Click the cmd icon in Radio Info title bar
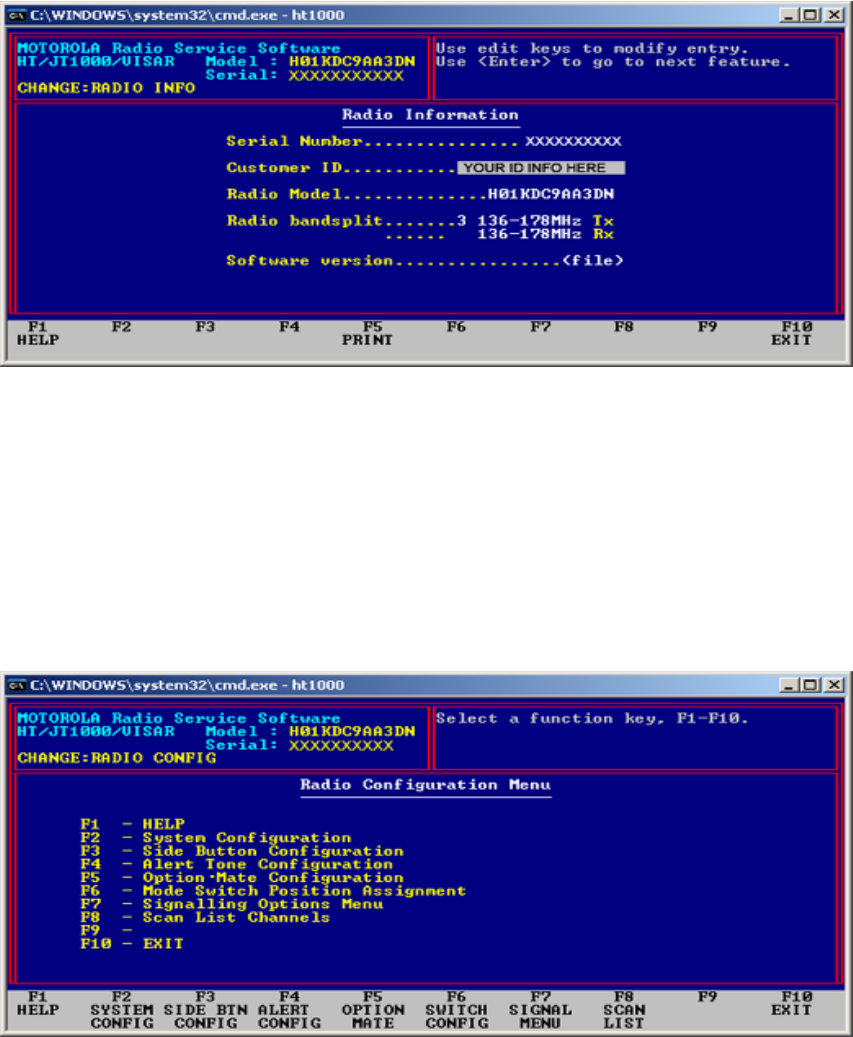The image size is (853, 1037). (17, 15)
